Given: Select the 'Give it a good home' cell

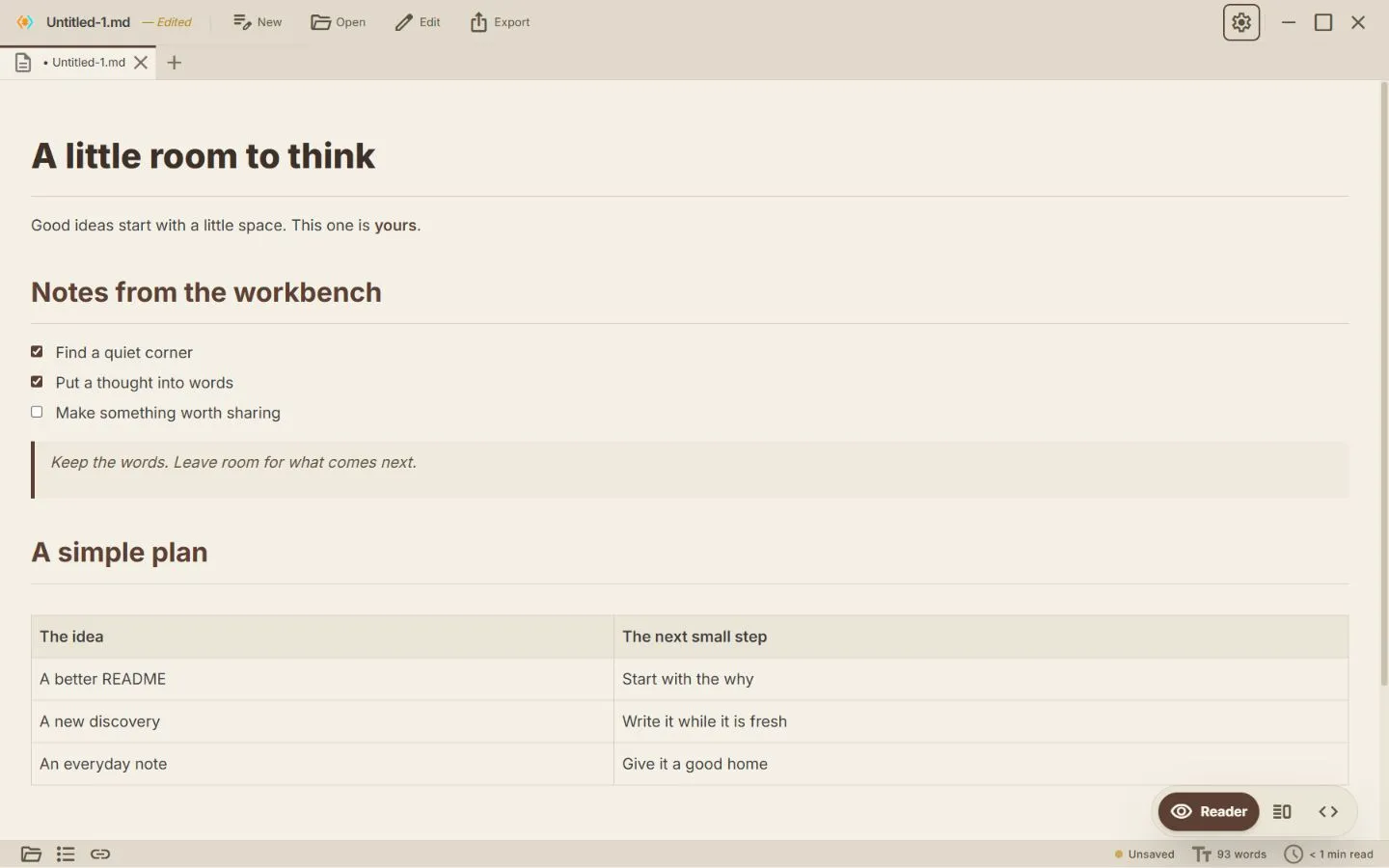Looking at the screenshot, I should point(981,764).
